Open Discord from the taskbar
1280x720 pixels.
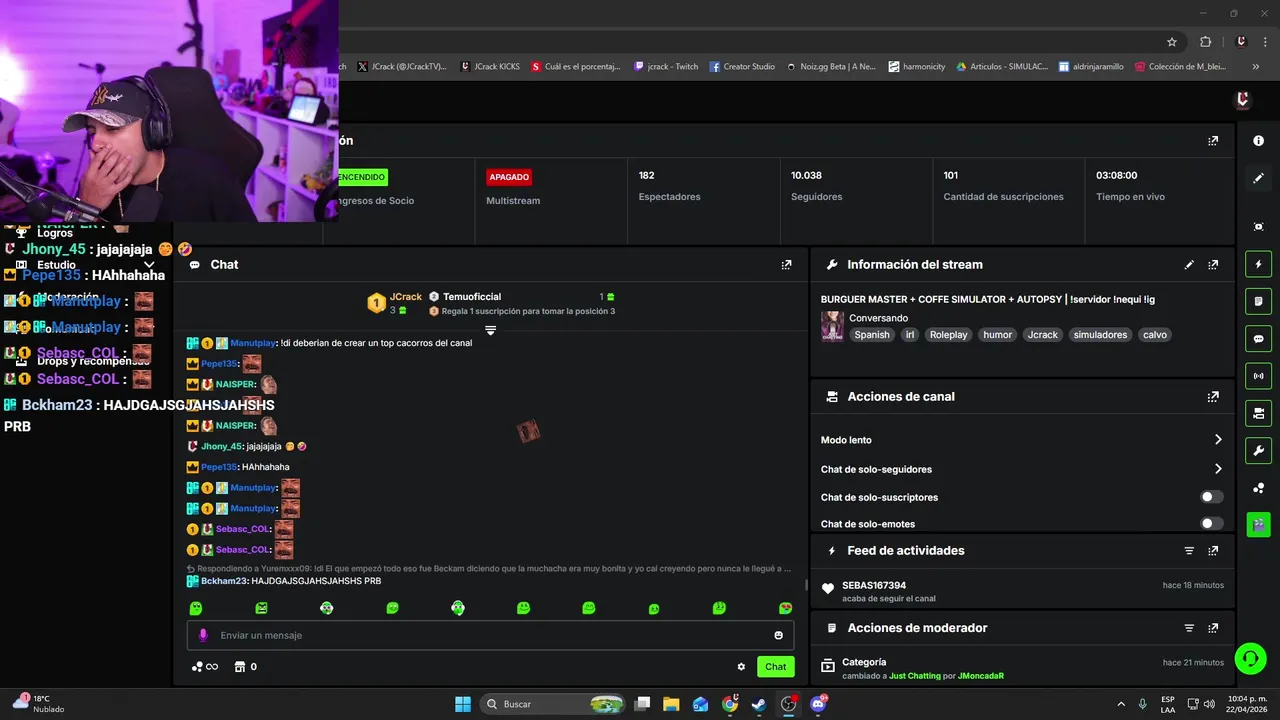click(x=818, y=704)
